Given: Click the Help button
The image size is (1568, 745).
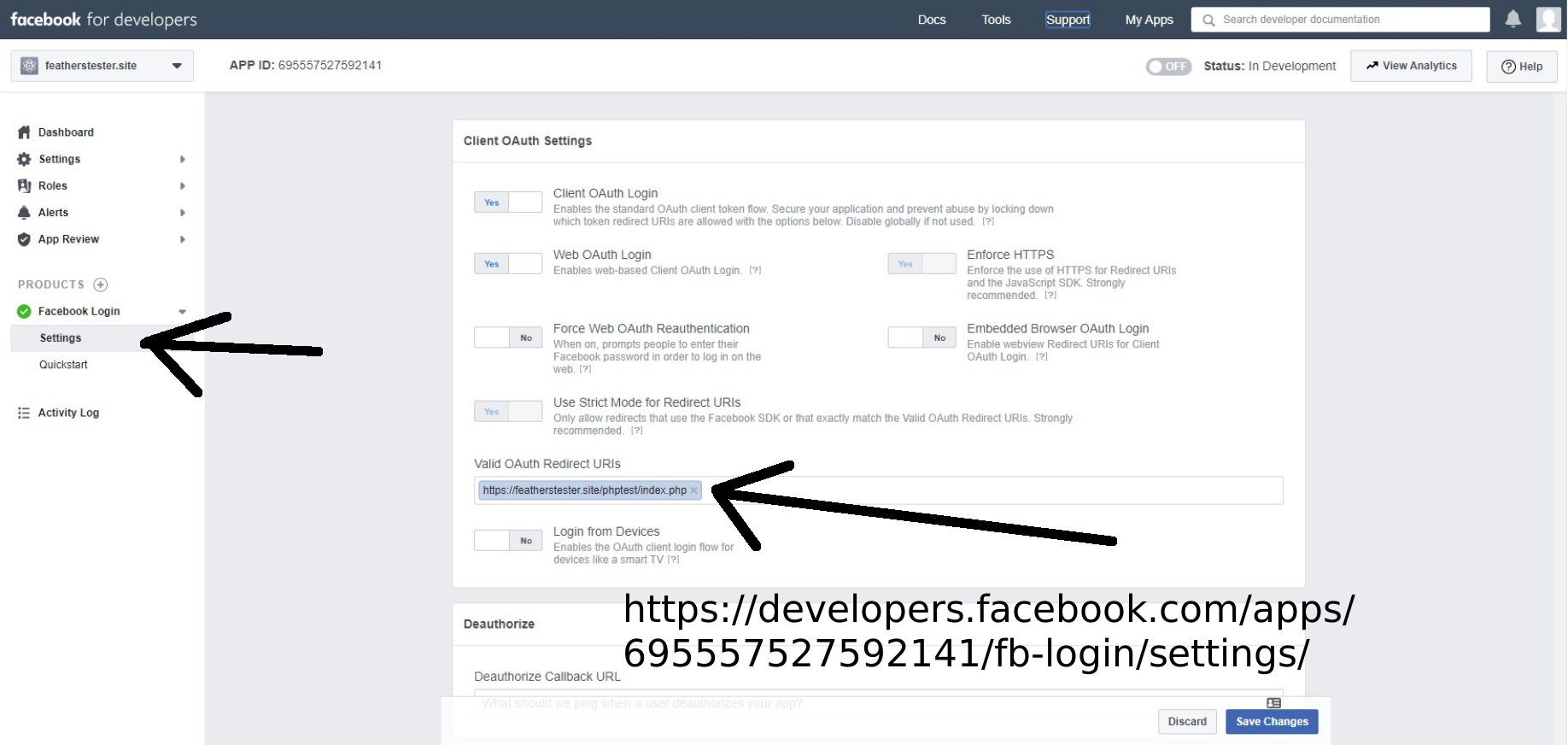Looking at the screenshot, I should pyautogui.click(x=1521, y=67).
